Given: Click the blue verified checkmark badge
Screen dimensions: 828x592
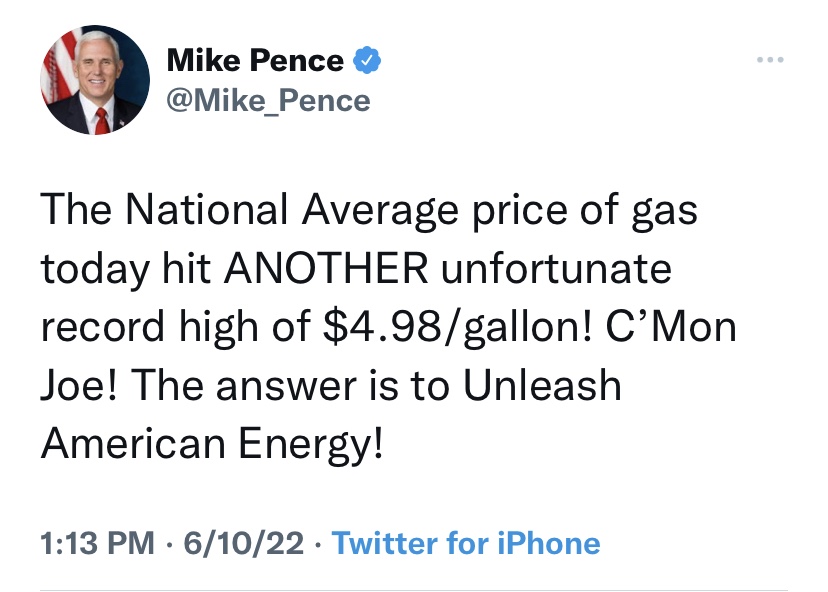Looking at the screenshot, I should click(x=367, y=62).
